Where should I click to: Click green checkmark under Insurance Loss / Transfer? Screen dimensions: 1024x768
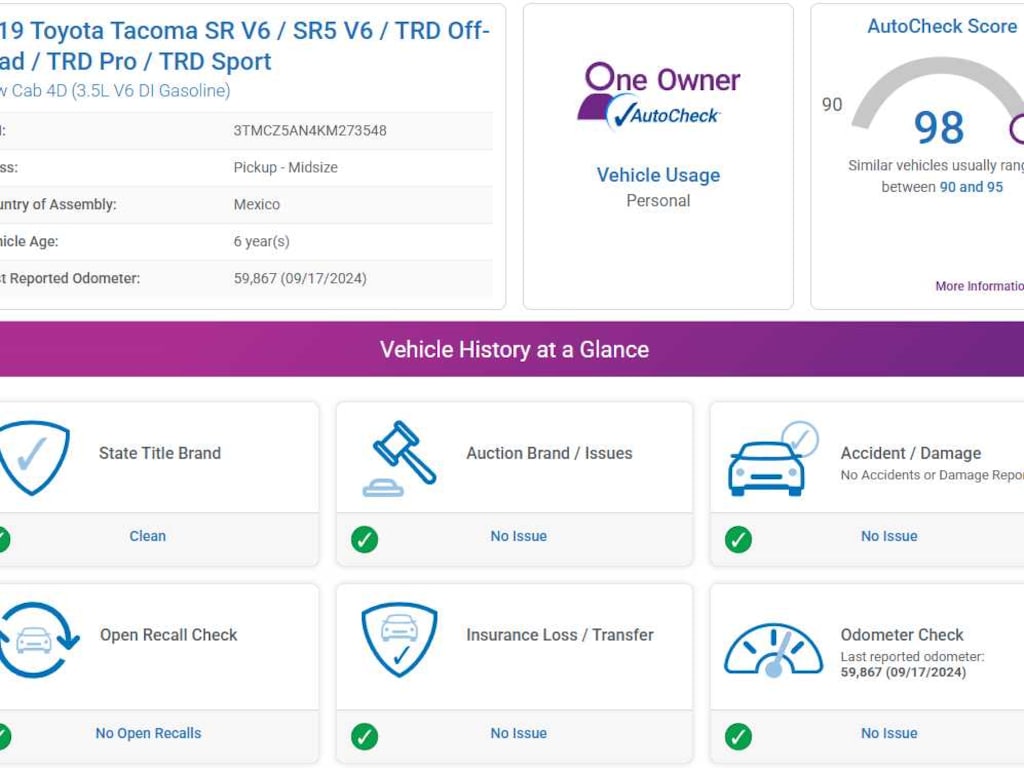tap(365, 737)
